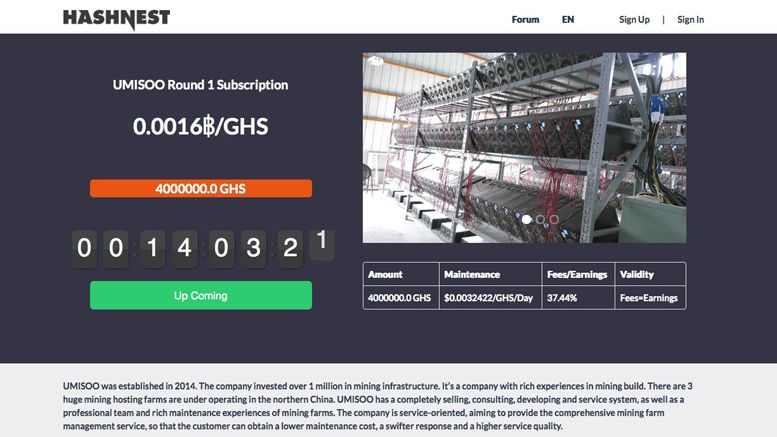Click the Validity column header
777x437 pixels.
pyautogui.click(x=637, y=274)
